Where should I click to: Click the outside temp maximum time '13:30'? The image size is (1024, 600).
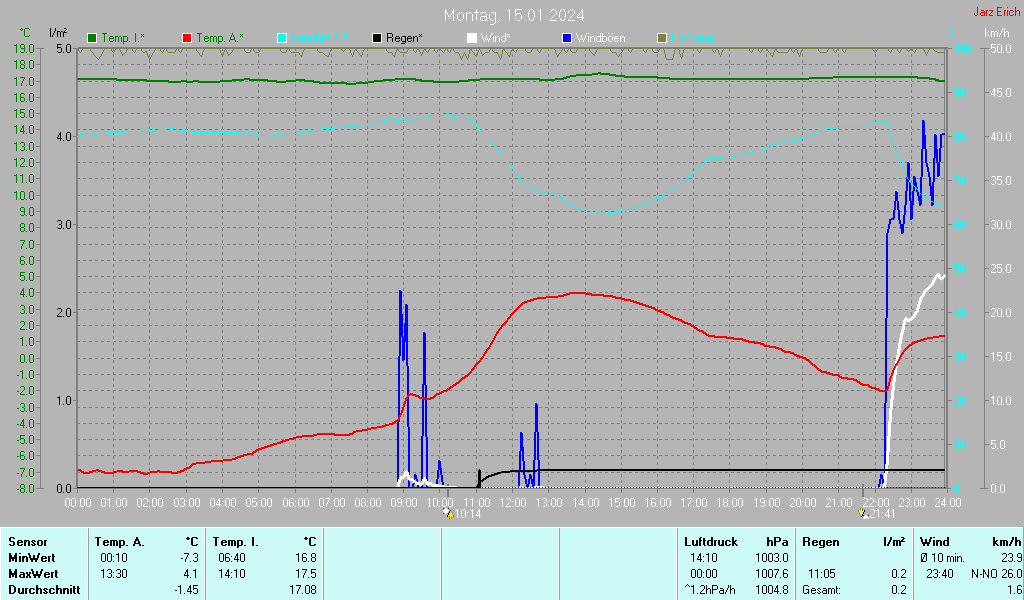click(x=114, y=574)
